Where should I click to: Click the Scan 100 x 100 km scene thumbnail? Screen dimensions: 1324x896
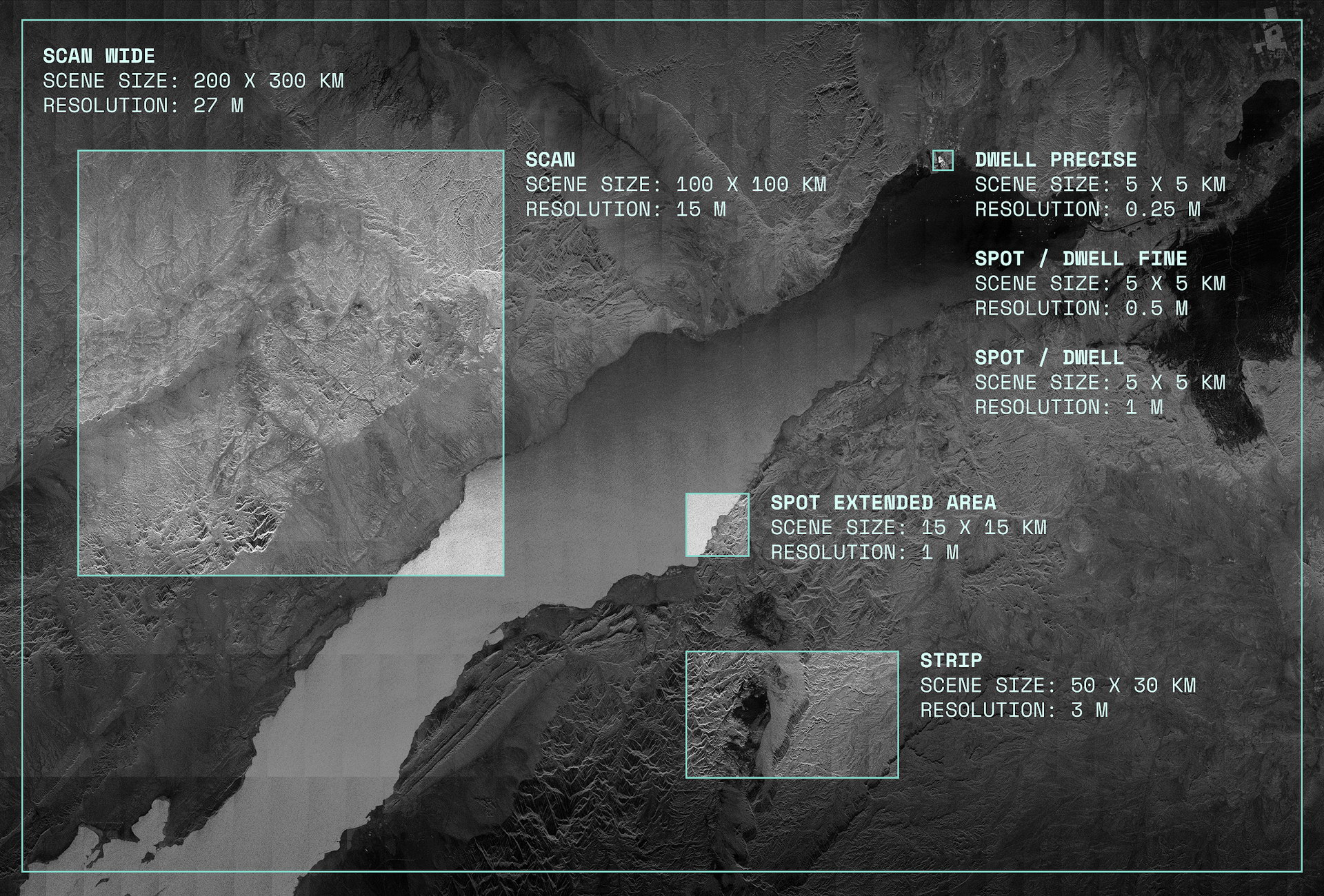(x=290, y=363)
